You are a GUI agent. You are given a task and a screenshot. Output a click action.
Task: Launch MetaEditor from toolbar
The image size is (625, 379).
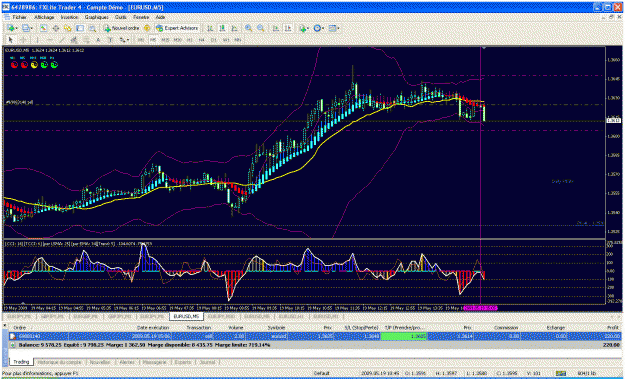(147, 28)
